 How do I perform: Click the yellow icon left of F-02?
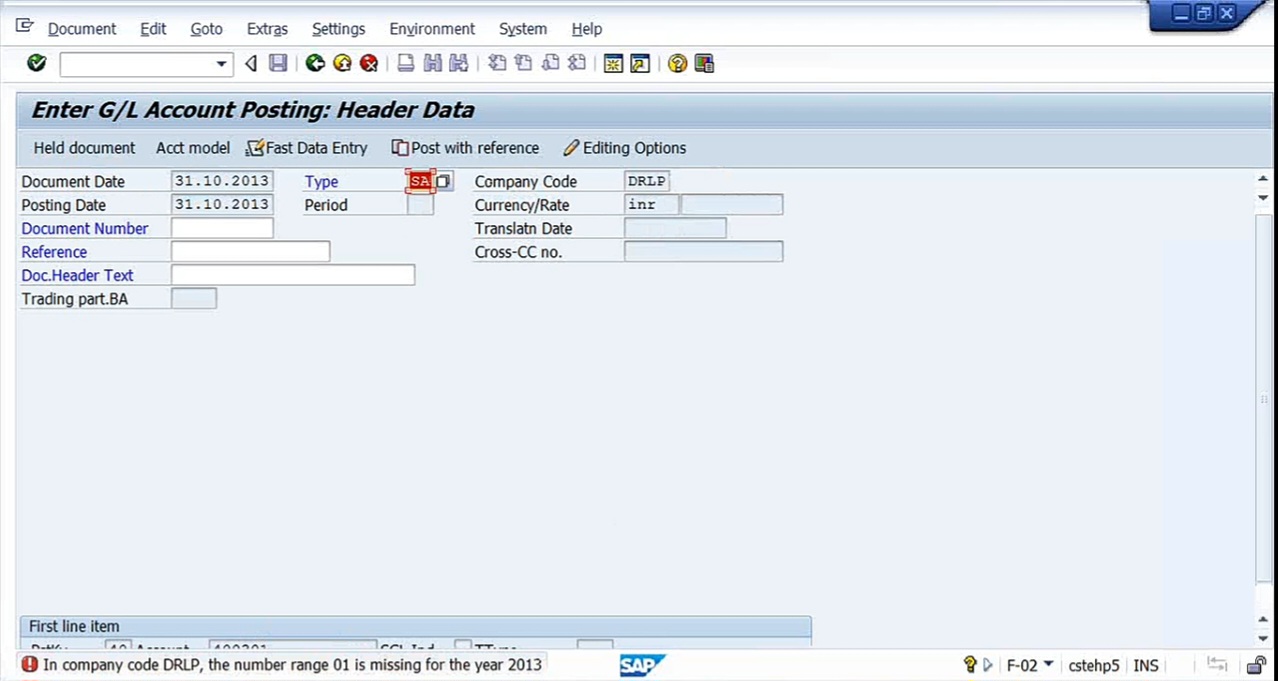coord(969,665)
